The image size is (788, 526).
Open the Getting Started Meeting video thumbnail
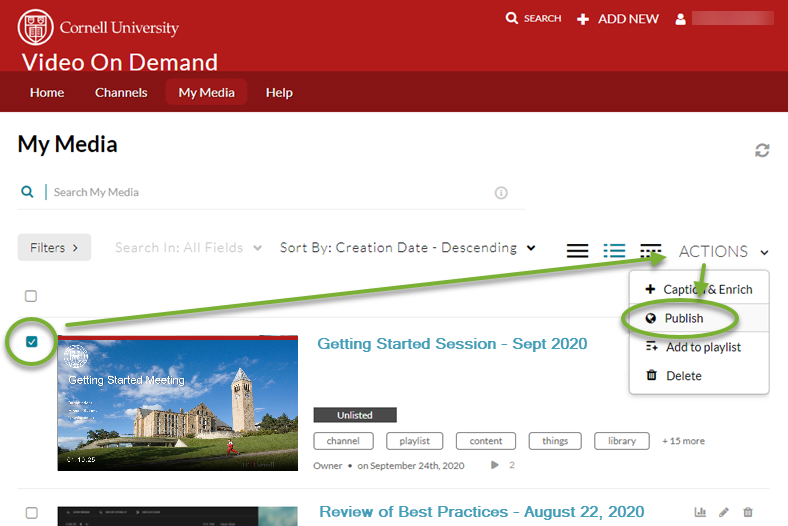tap(178, 403)
